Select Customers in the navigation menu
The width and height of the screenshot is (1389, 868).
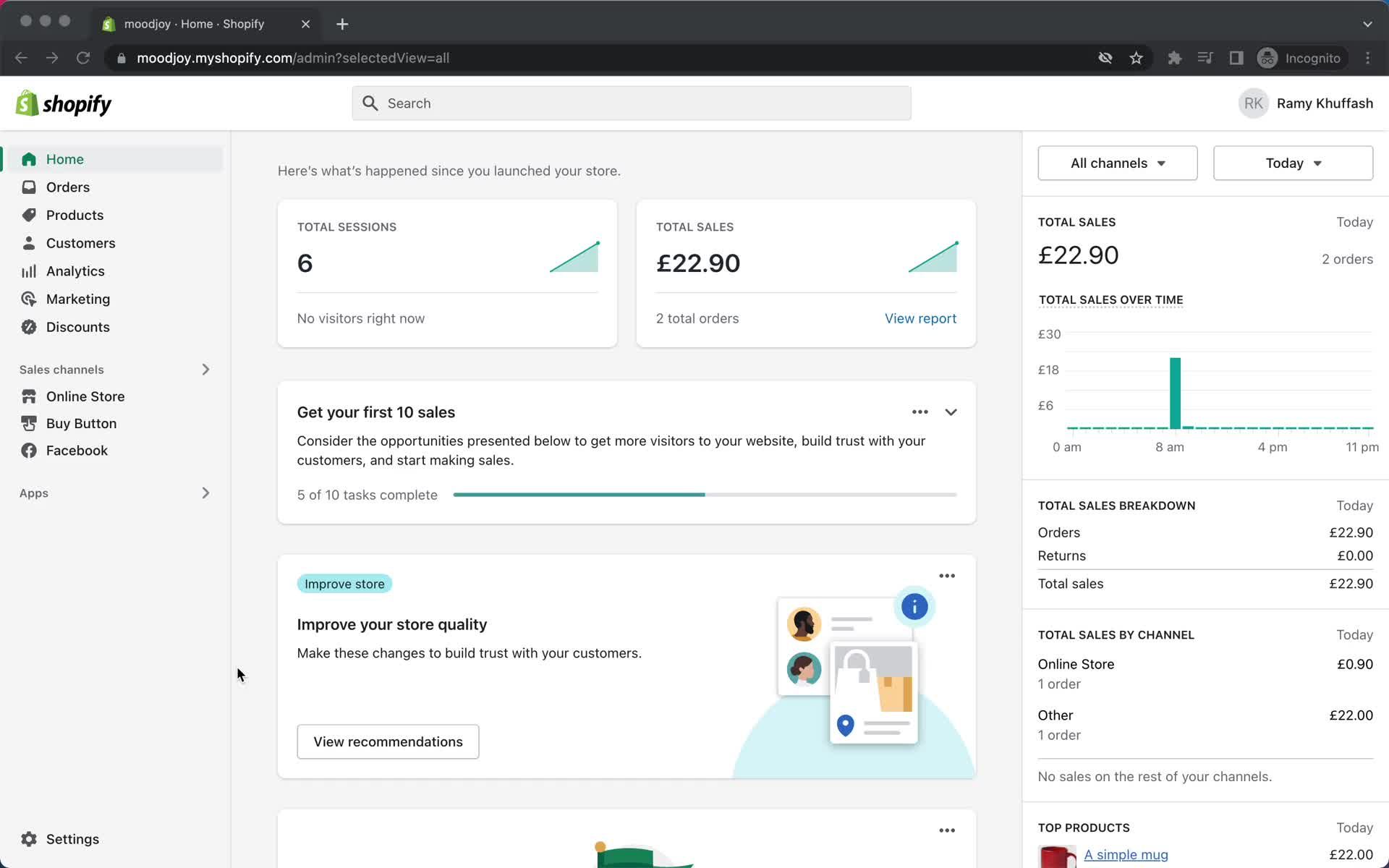(80, 243)
